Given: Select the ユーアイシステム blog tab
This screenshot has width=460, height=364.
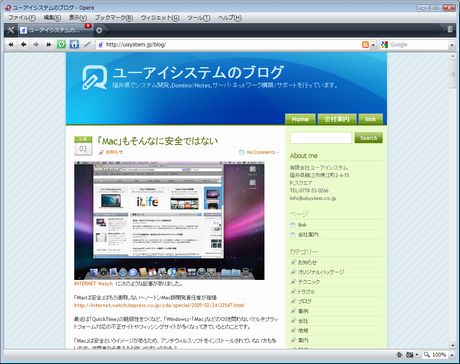Looking at the screenshot, I should [55, 30].
